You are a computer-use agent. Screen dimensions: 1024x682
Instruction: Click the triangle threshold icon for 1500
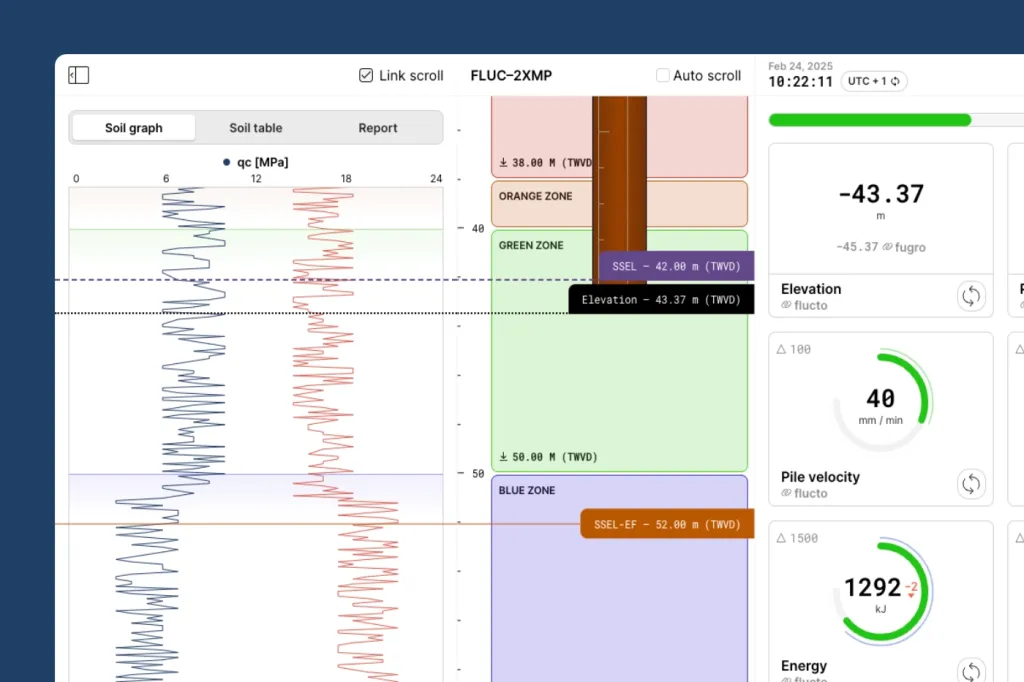(x=782, y=538)
